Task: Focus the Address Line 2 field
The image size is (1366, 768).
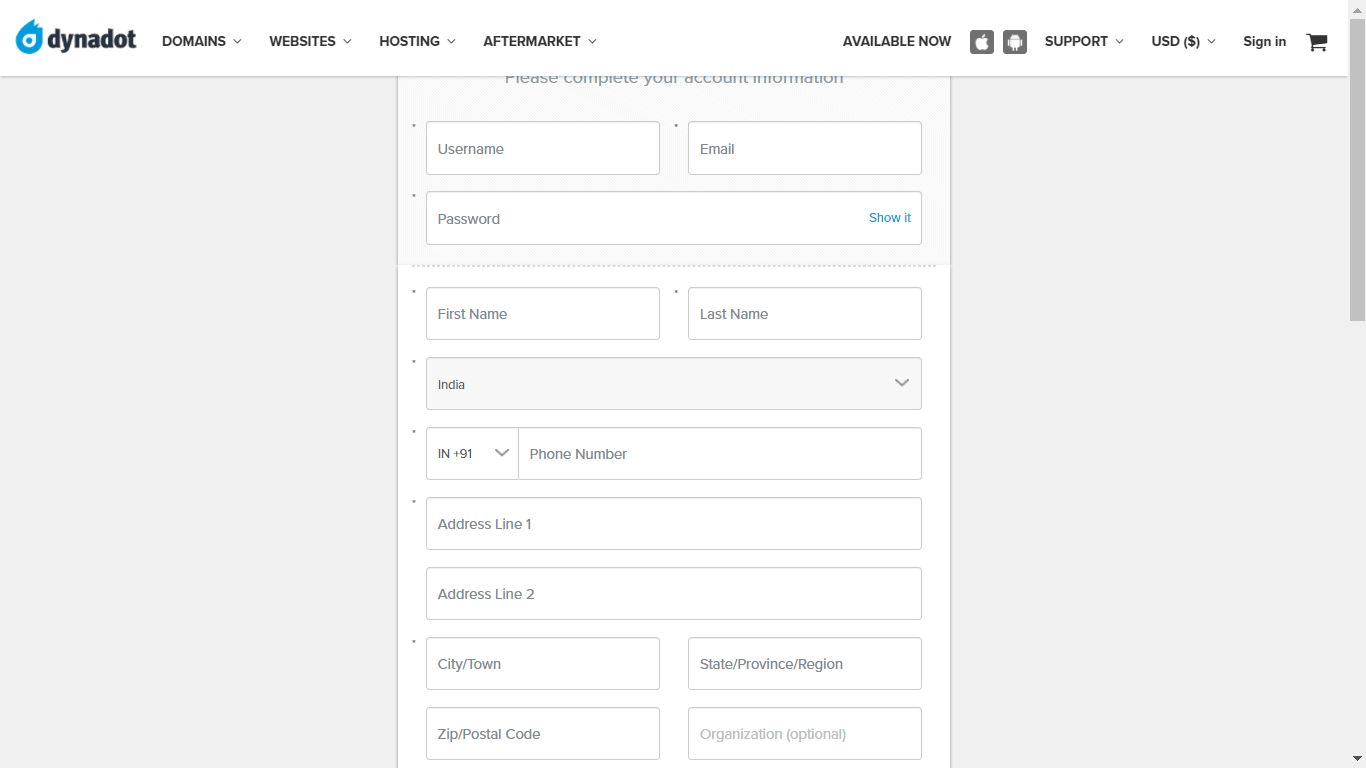Action: coord(674,594)
